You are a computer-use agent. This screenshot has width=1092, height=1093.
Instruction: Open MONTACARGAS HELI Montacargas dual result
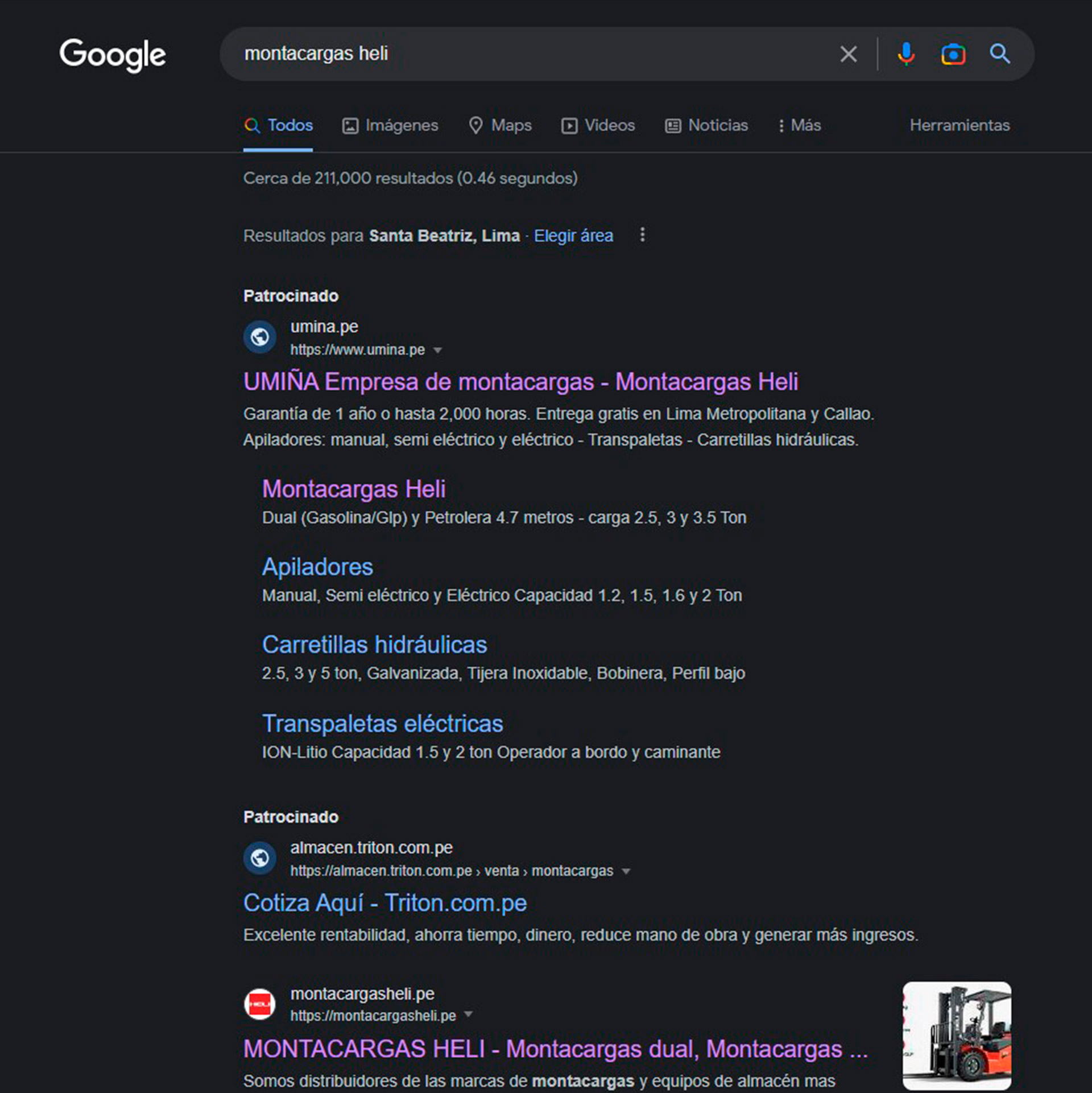pos(555,1049)
